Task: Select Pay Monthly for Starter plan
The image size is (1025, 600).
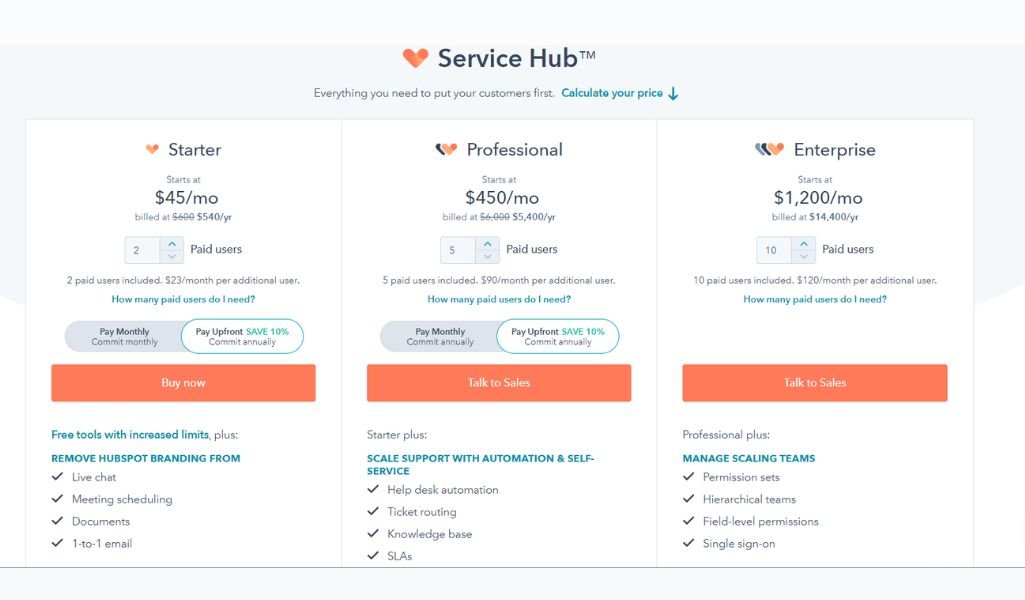Action: point(124,337)
